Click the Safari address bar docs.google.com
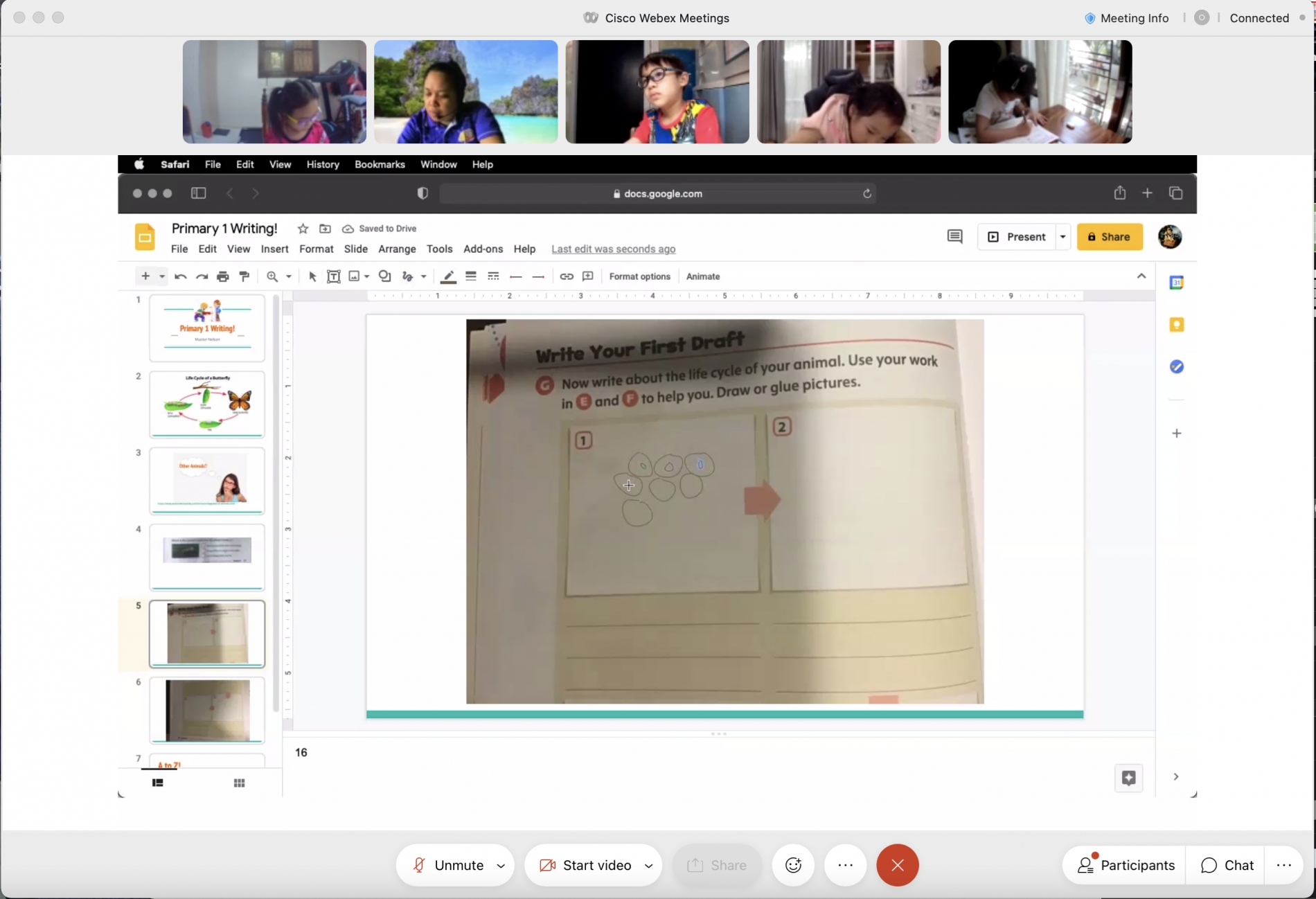 pos(658,194)
